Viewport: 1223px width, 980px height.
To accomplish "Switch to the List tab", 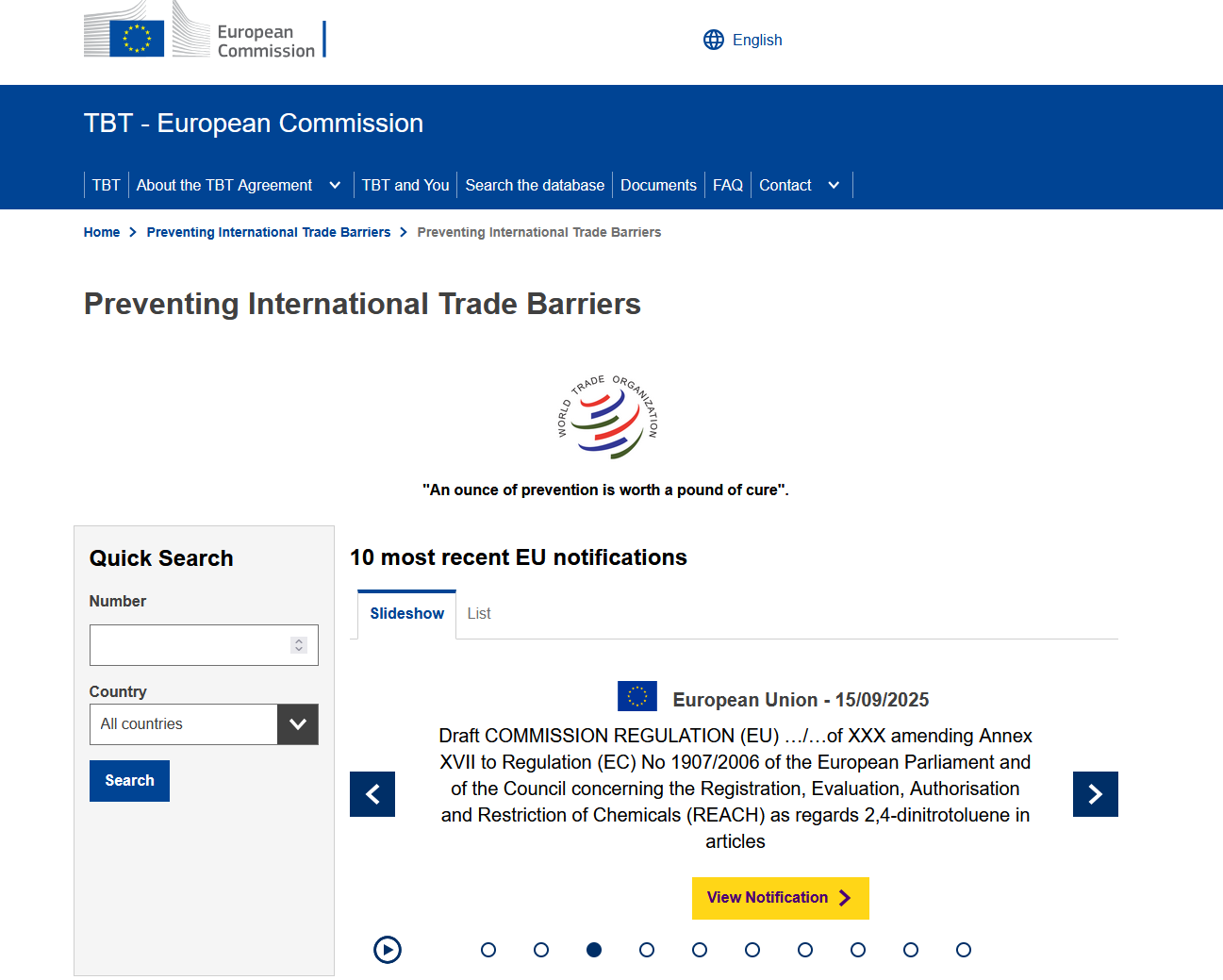I will (479, 614).
